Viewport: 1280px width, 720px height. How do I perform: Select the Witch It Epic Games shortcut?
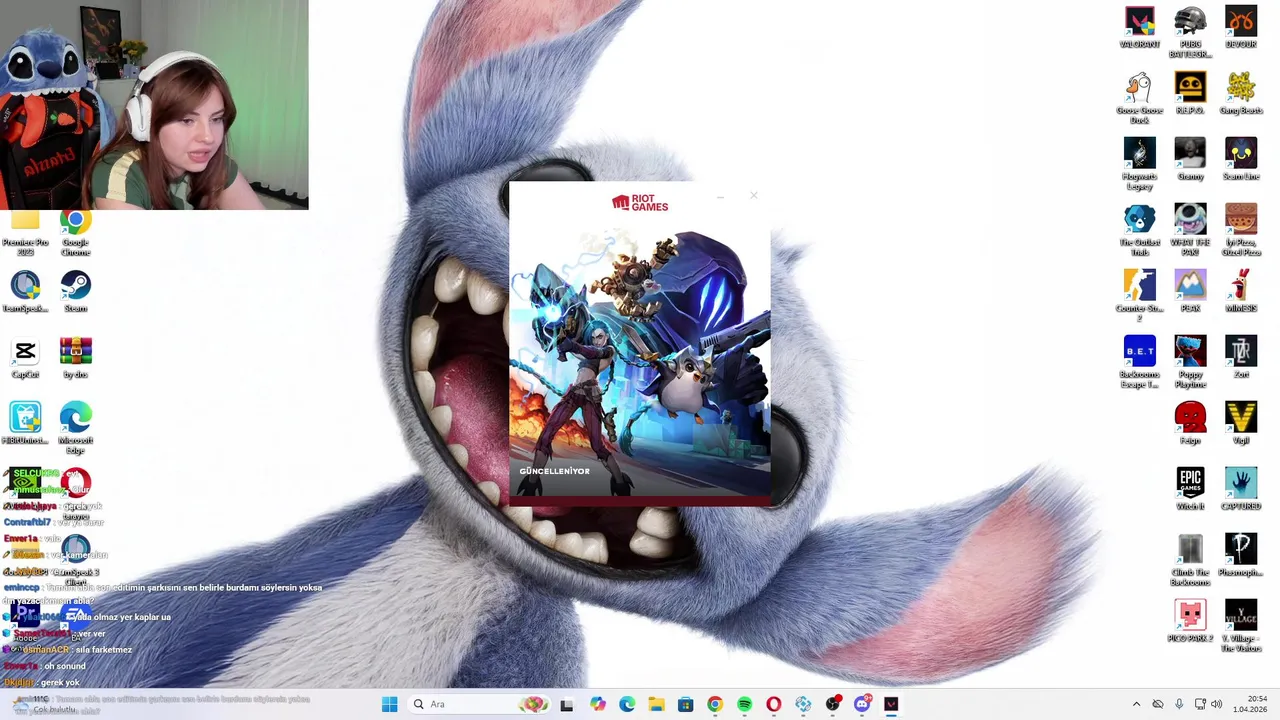click(x=1190, y=489)
